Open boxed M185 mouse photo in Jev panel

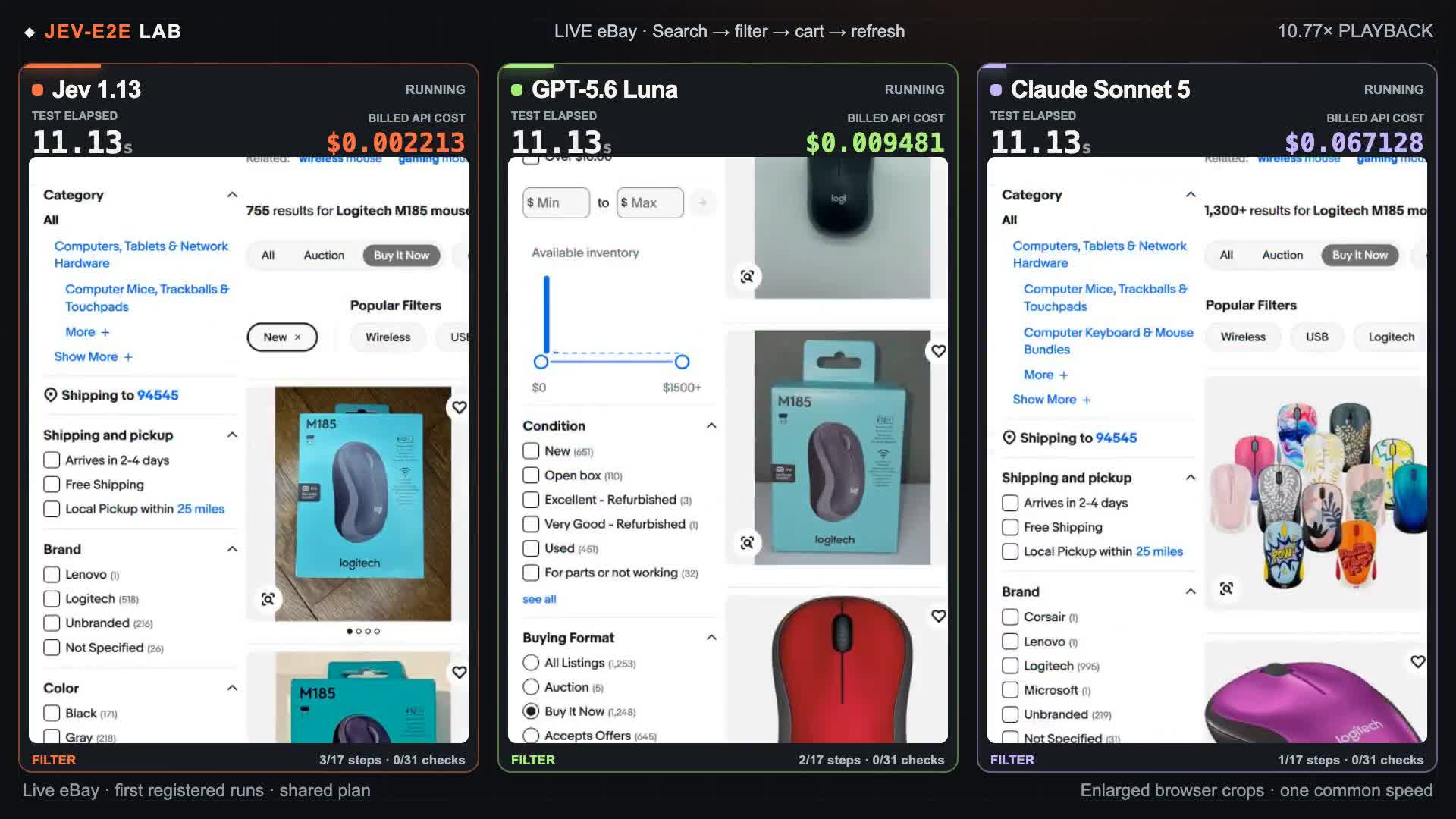(x=362, y=504)
